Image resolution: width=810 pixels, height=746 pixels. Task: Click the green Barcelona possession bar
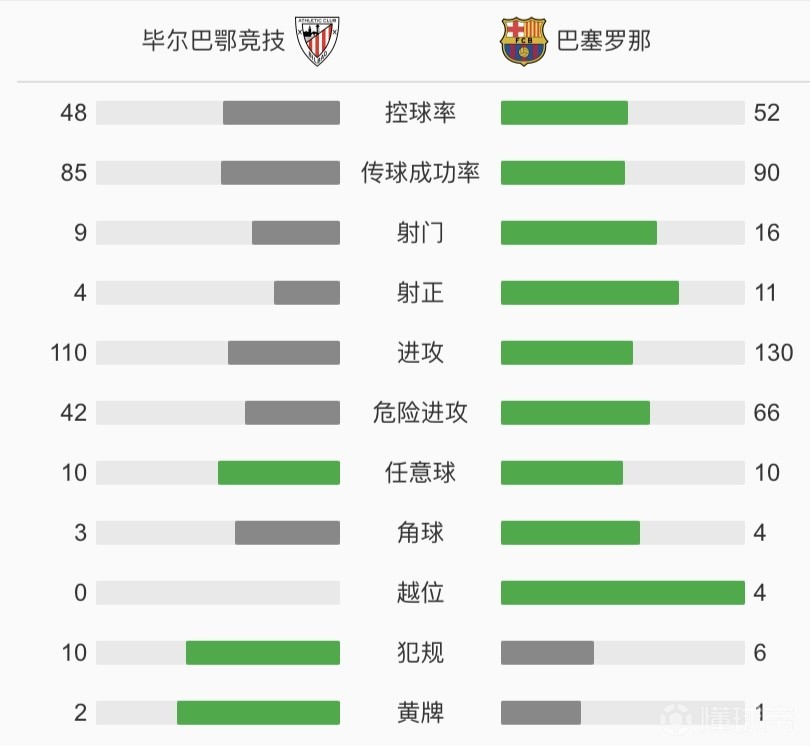[x=564, y=113]
